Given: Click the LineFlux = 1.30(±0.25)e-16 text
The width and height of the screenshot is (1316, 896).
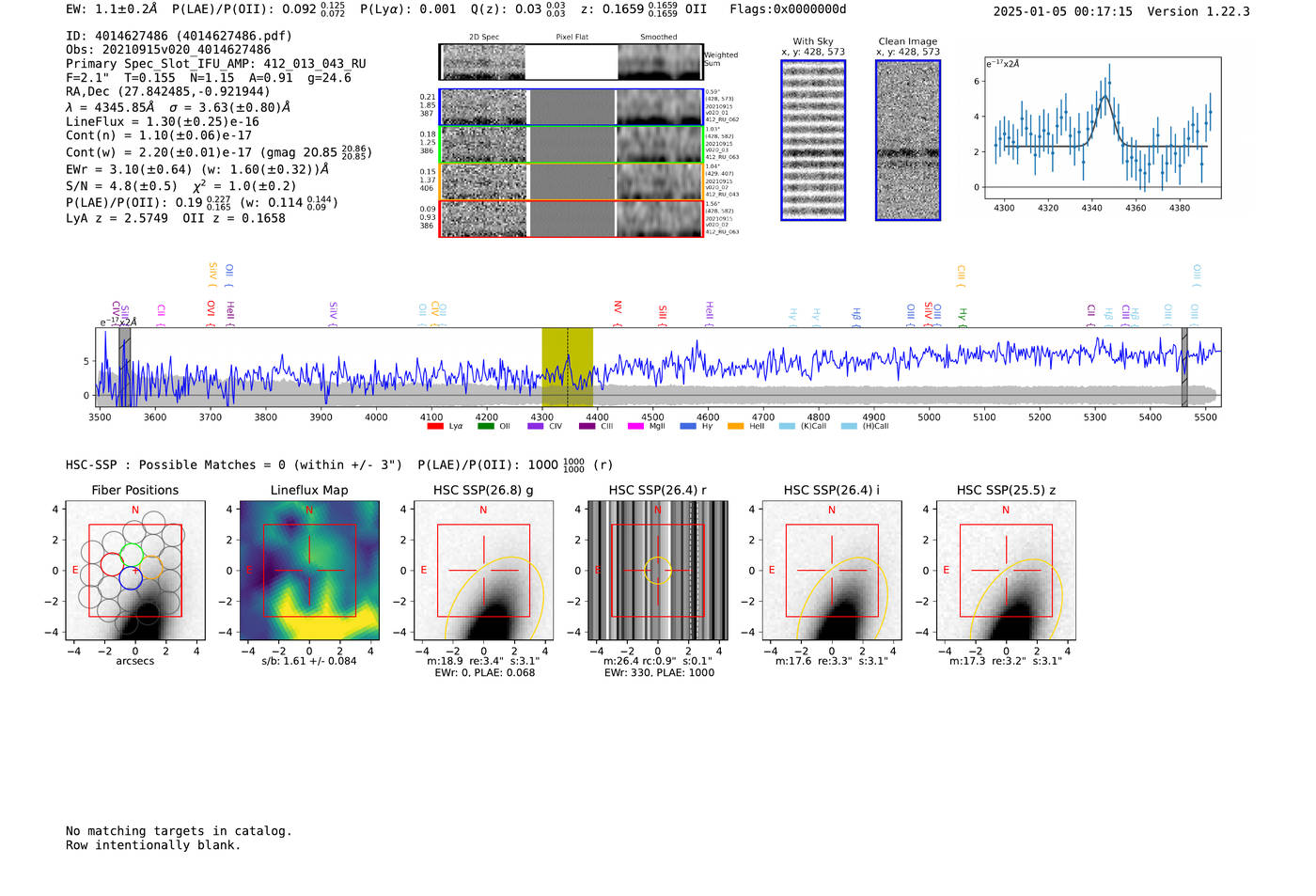Looking at the screenshot, I should pyautogui.click(x=162, y=121).
